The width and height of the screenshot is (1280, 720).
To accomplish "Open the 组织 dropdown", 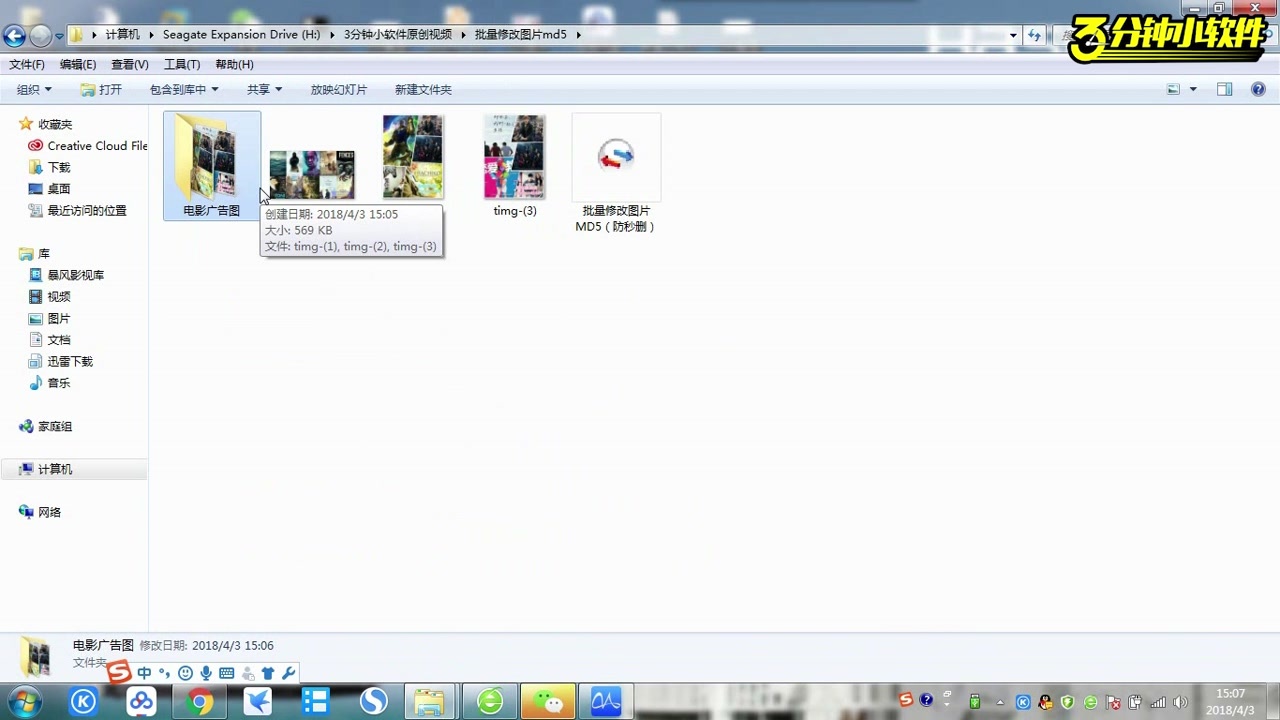I will click(x=34, y=90).
